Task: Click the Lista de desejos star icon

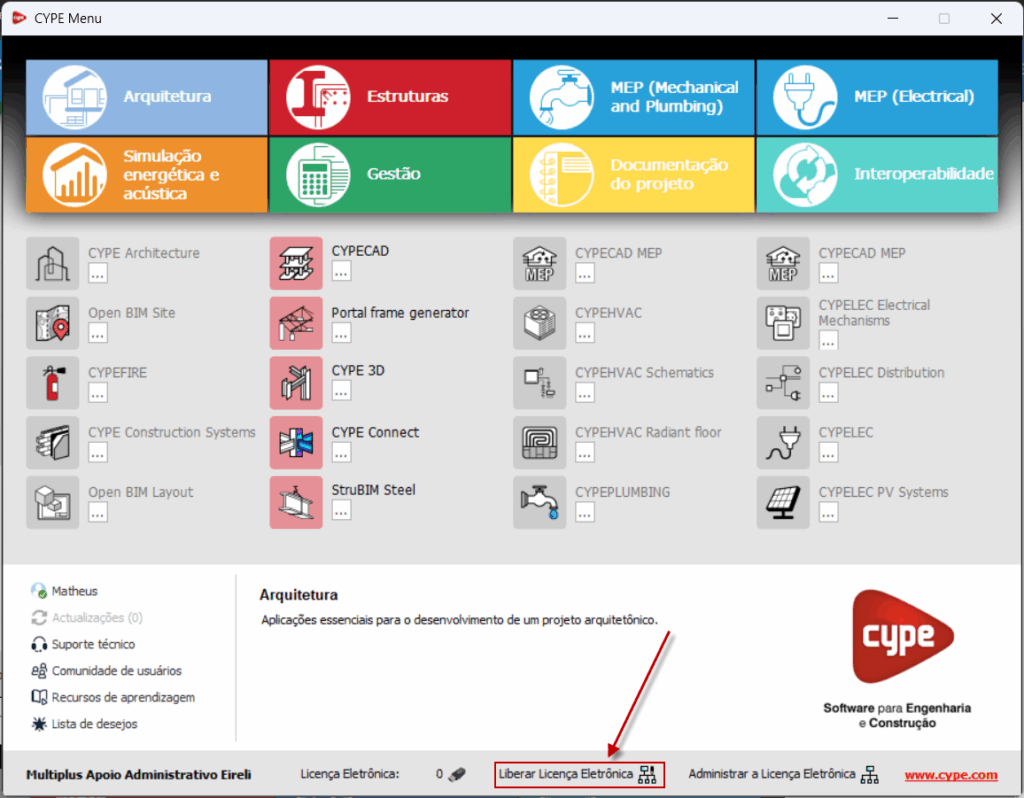Action: pos(39,724)
